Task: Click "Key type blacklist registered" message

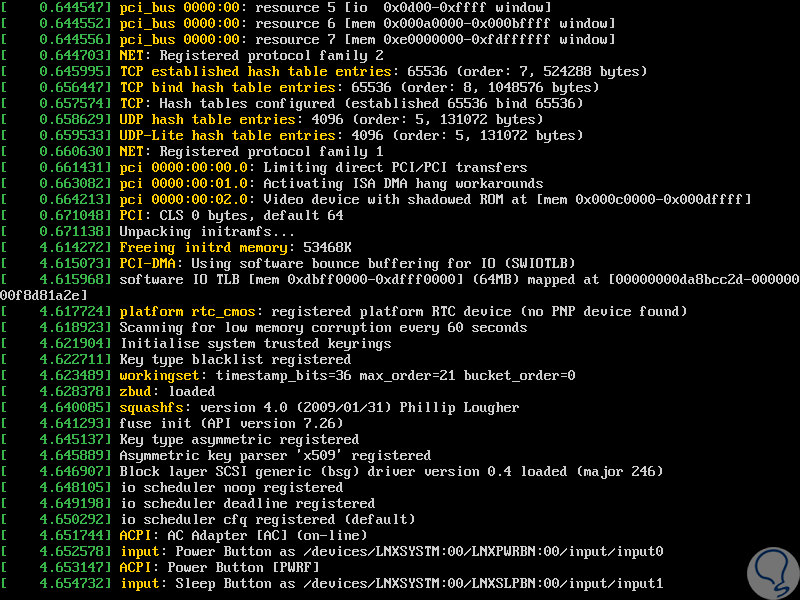Action: 234,360
